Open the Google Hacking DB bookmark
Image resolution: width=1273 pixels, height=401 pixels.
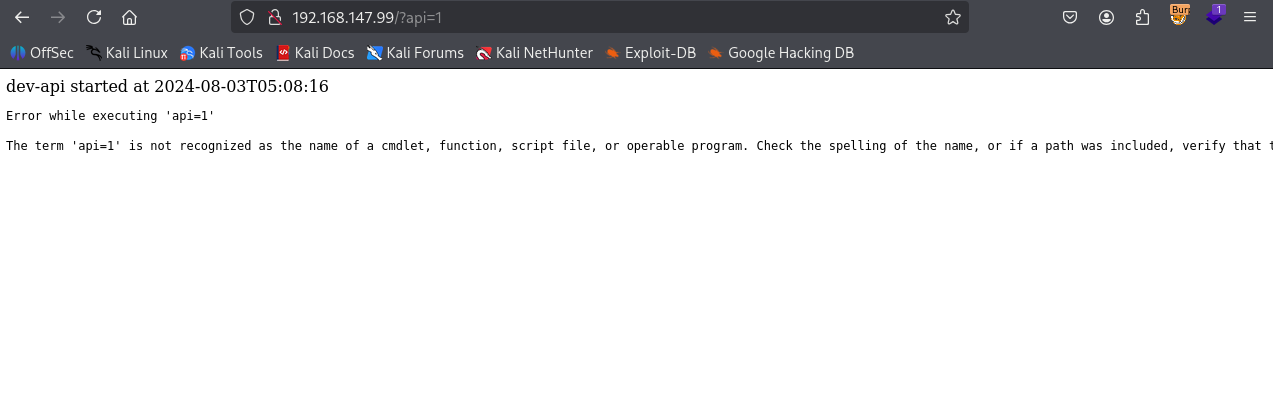[x=781, y=53]
